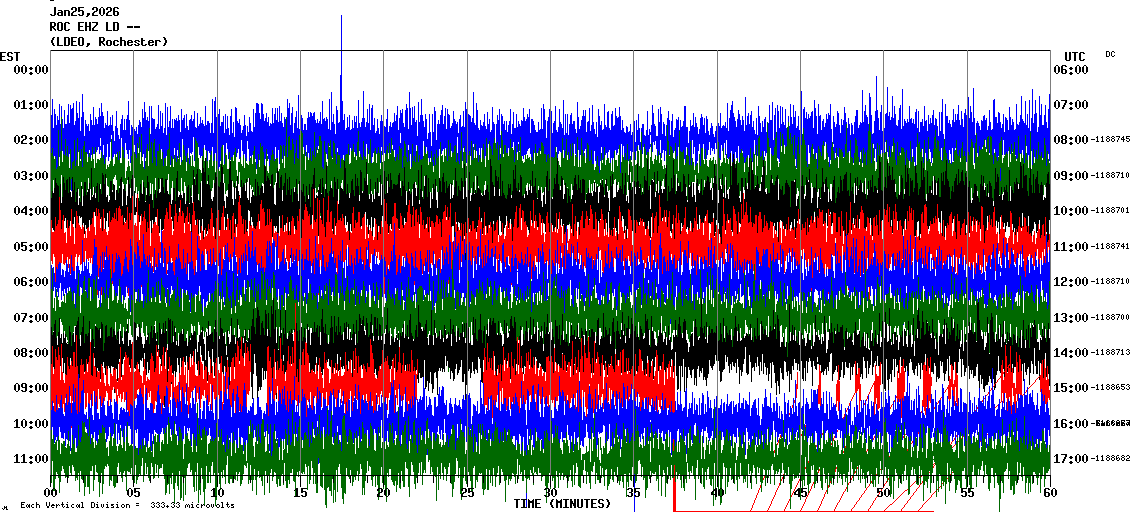The width and height of the screenshot is (1130, 519).
Task: Click the (LDEO, Rochester) location text
Action: click(x=108, y=42)
